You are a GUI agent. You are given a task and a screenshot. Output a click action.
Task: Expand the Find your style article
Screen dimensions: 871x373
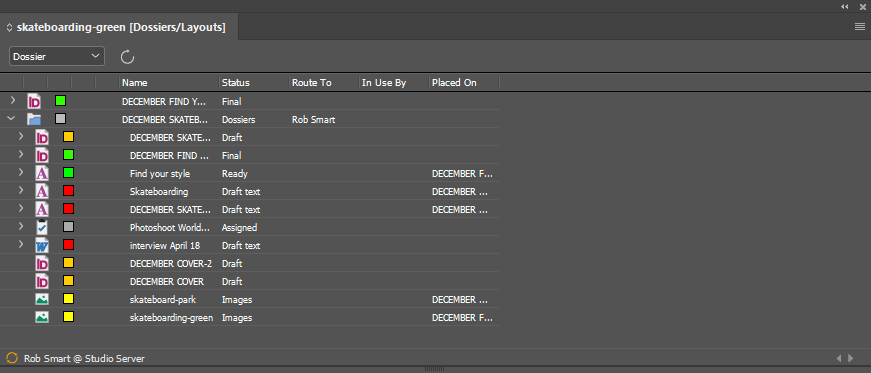click(21, 173)
